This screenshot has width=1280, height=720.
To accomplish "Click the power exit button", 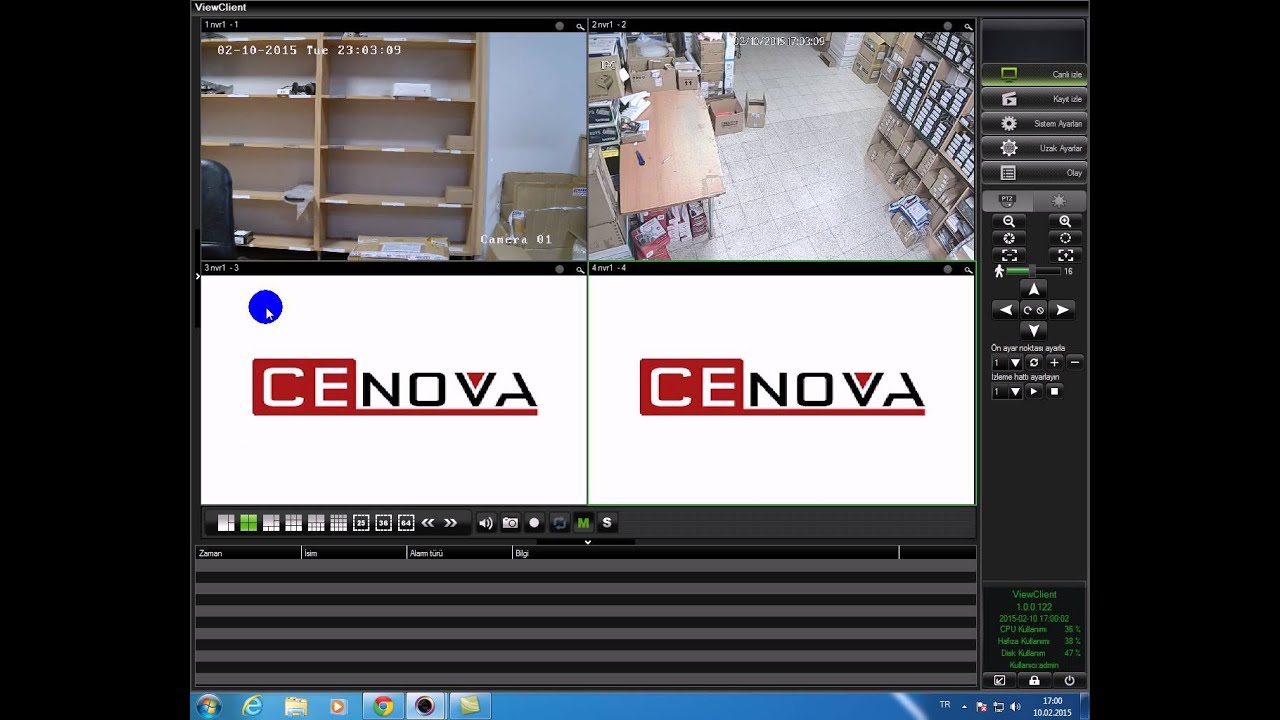I will point(1069,680).
